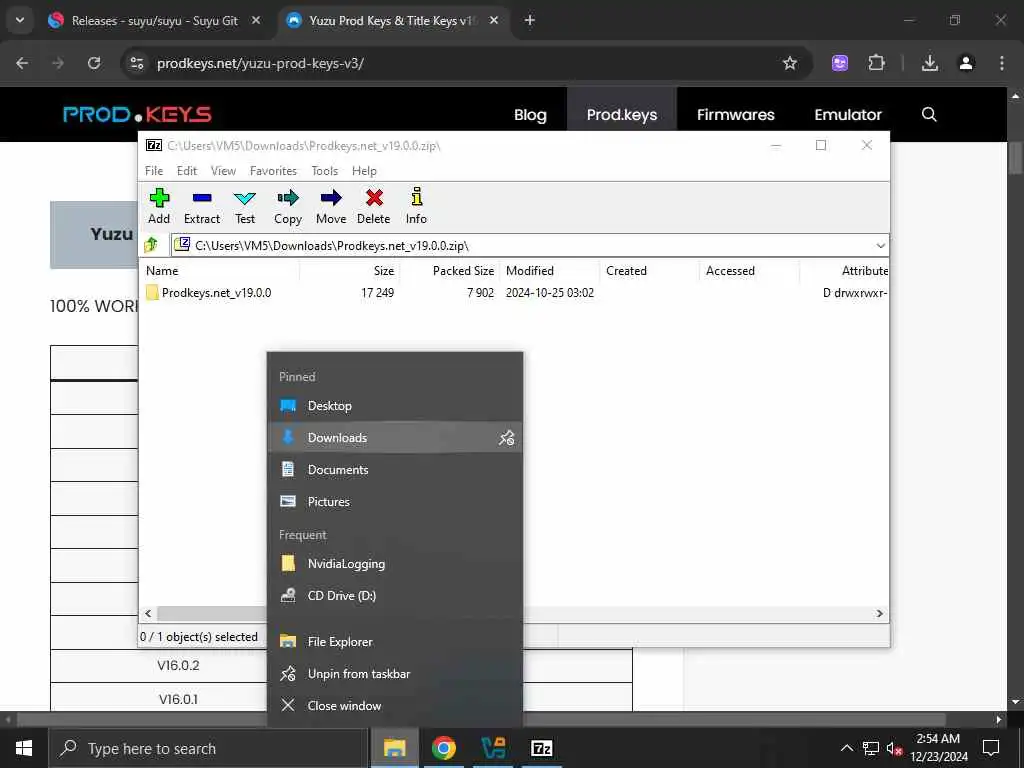This screenshot has height=768, width=1024.
Task: Open the Blog nav link
Action: [530, 115]
